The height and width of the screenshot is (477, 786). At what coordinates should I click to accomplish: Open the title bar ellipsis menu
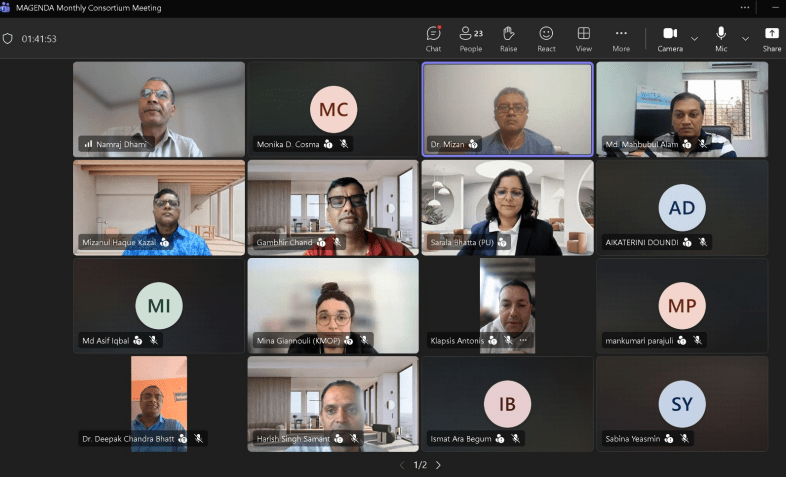click(744, 8)
